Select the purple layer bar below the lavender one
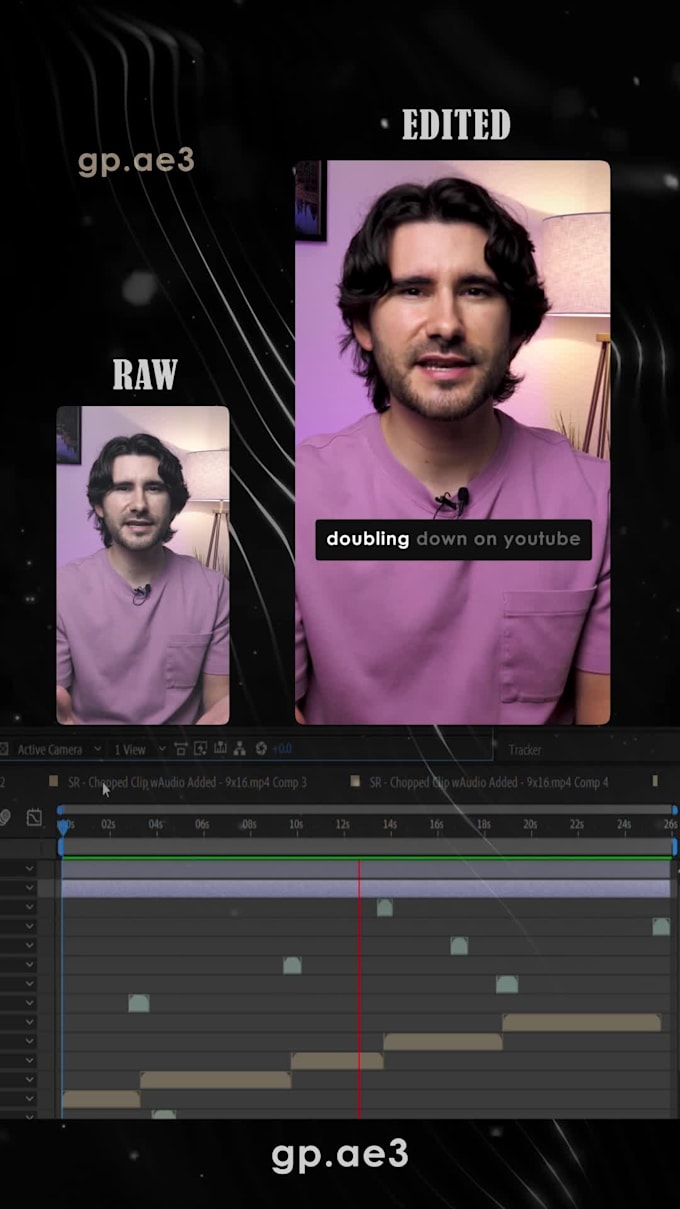Image resolution: width=680 pixels, height=1209 pixels. point(366,889)
